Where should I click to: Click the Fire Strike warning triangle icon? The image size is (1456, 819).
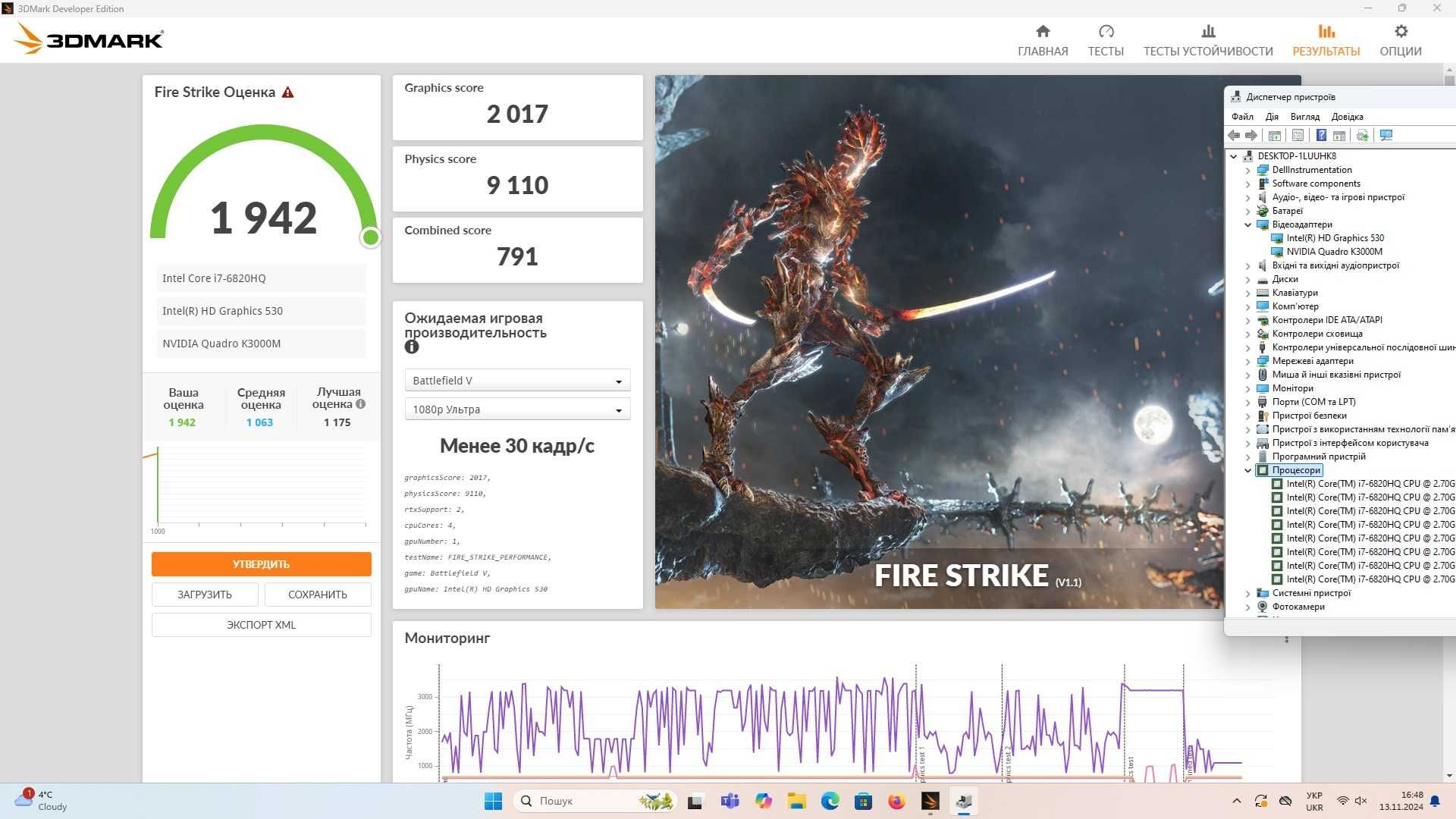287,92
